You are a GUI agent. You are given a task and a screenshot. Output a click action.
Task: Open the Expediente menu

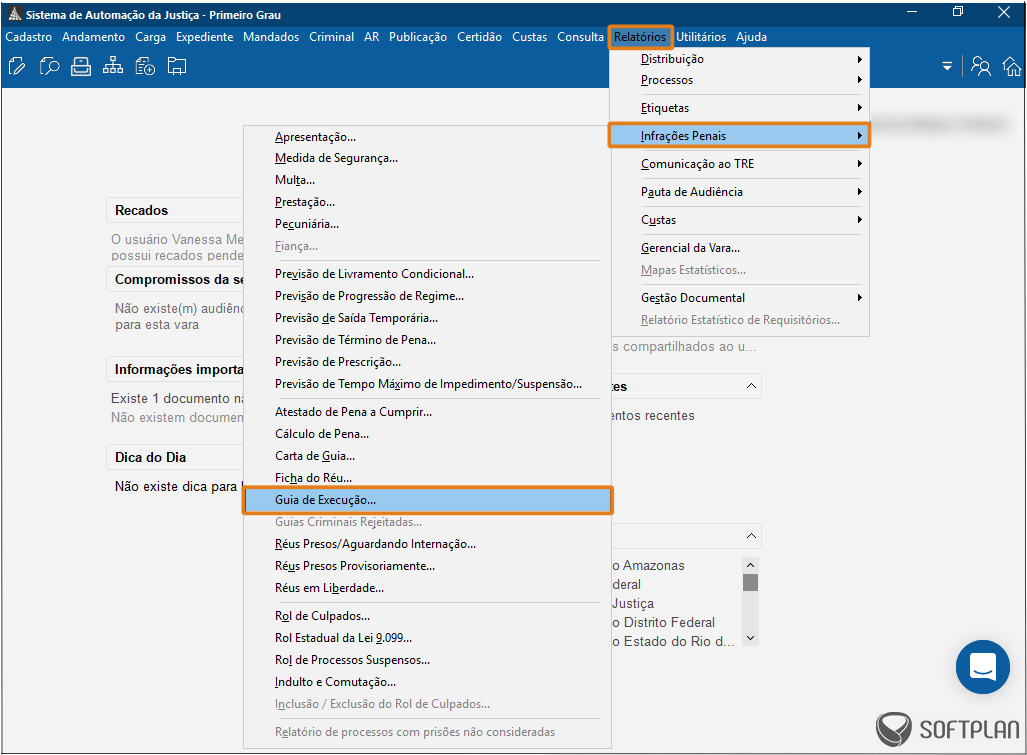204,37
